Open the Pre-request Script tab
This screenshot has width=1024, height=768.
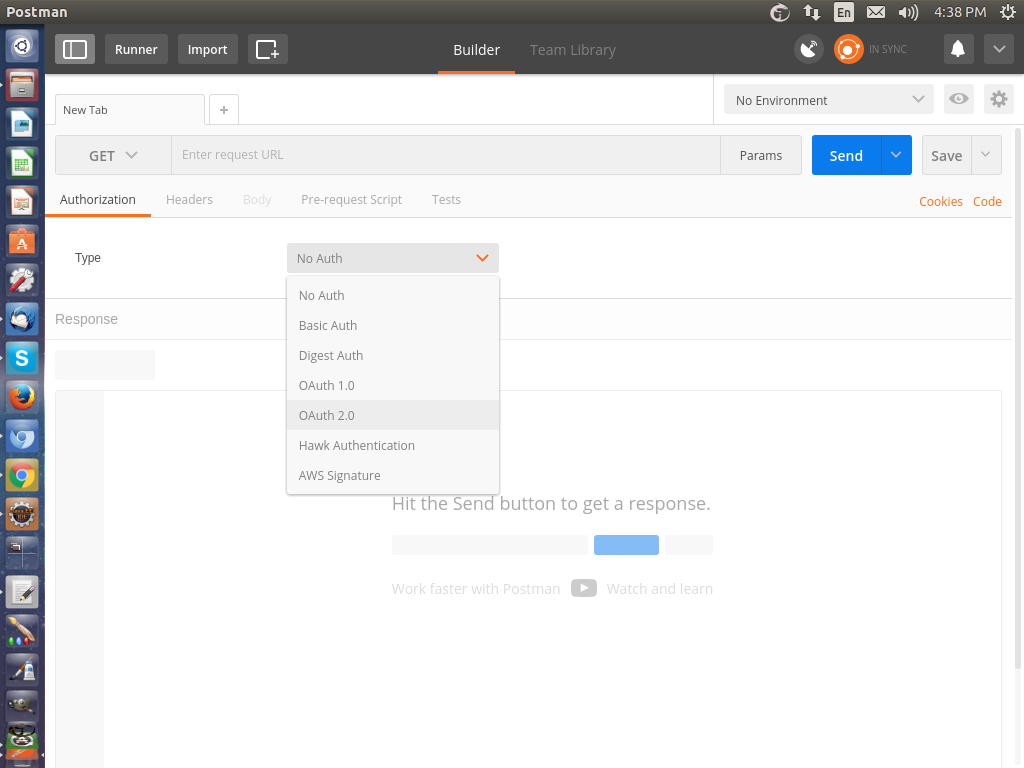point(351,200)
